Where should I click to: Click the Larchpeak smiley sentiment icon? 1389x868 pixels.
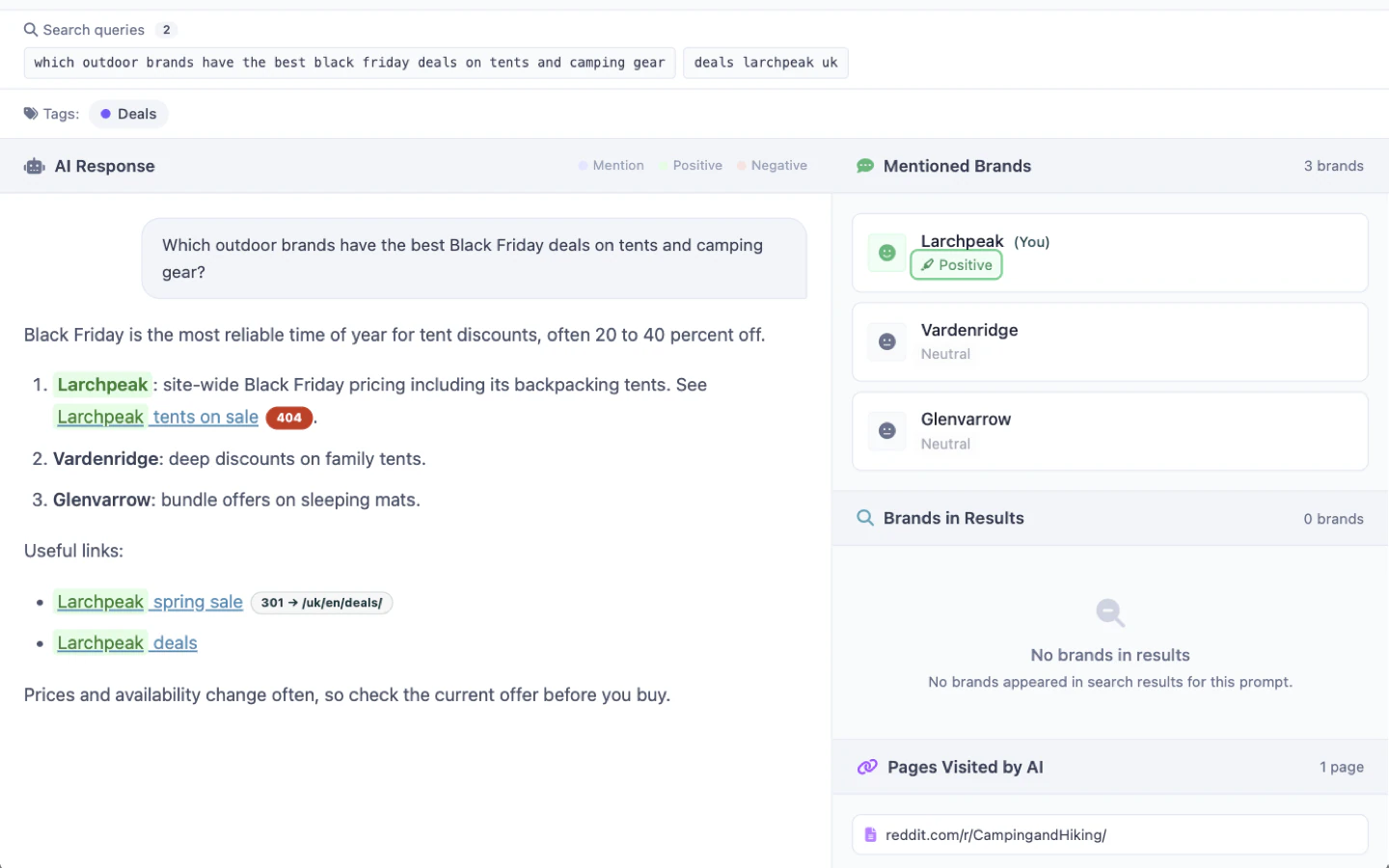(886, 253)
